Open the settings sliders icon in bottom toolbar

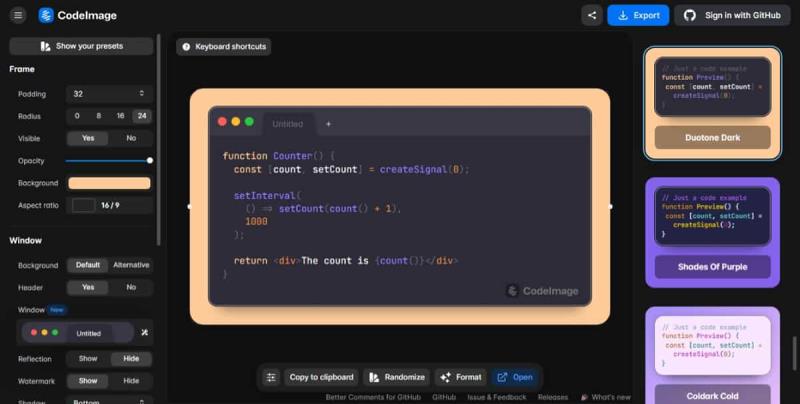[270, 377]
